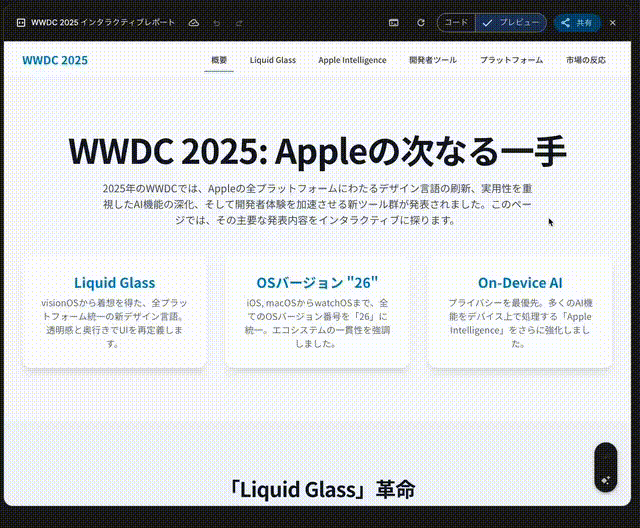The width and height of the screenshot is (640, 528).
Task: Click the On-Device AI card heading
Action: point(520,283)
